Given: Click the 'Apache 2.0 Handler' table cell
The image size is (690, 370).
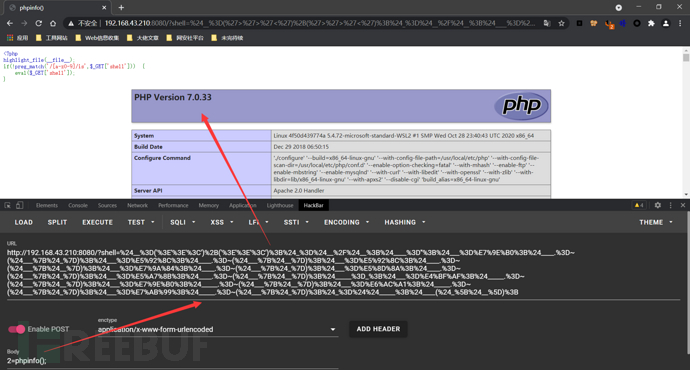Looking at the screenshot, I should tap(411, 190).
